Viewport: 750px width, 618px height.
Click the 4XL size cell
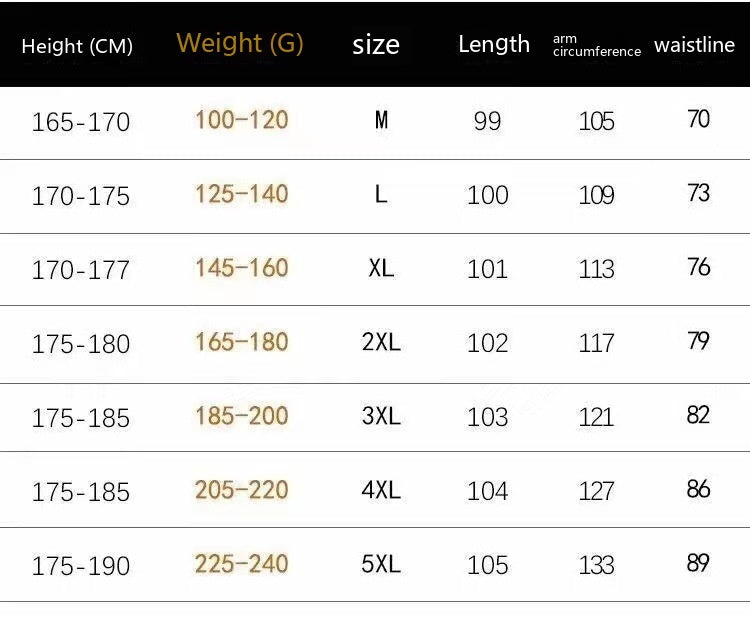tap(381, 490)
